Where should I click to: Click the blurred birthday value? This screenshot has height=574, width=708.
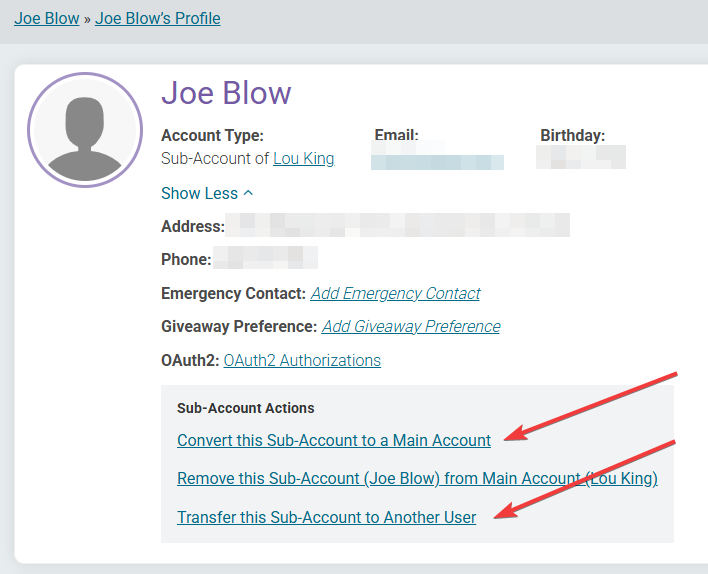(581, 157)
